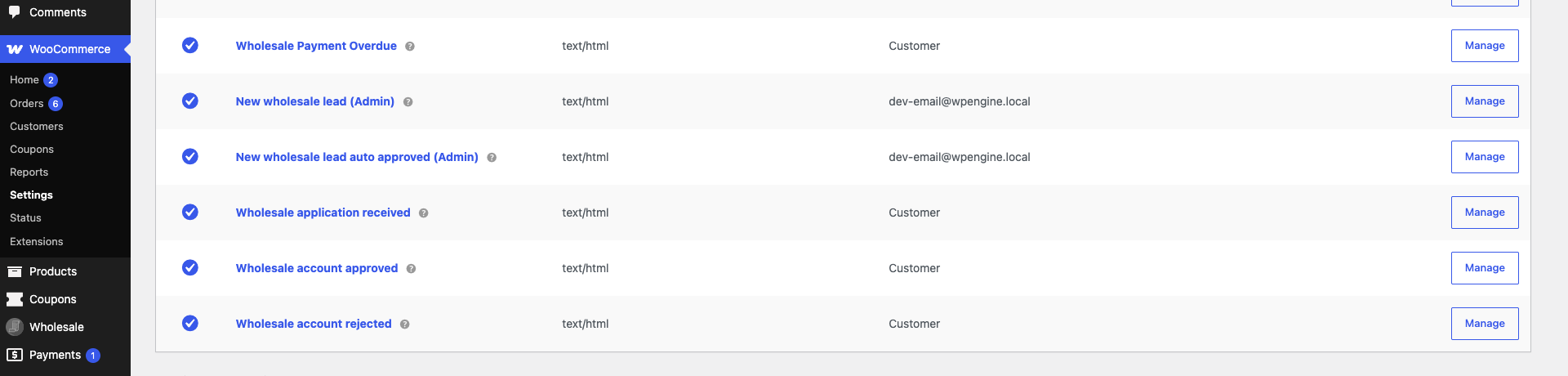Click Customer recipient in Wholesale account rejected row
The height and width of the screenshot is (376, 1568).
click(915, 324)
